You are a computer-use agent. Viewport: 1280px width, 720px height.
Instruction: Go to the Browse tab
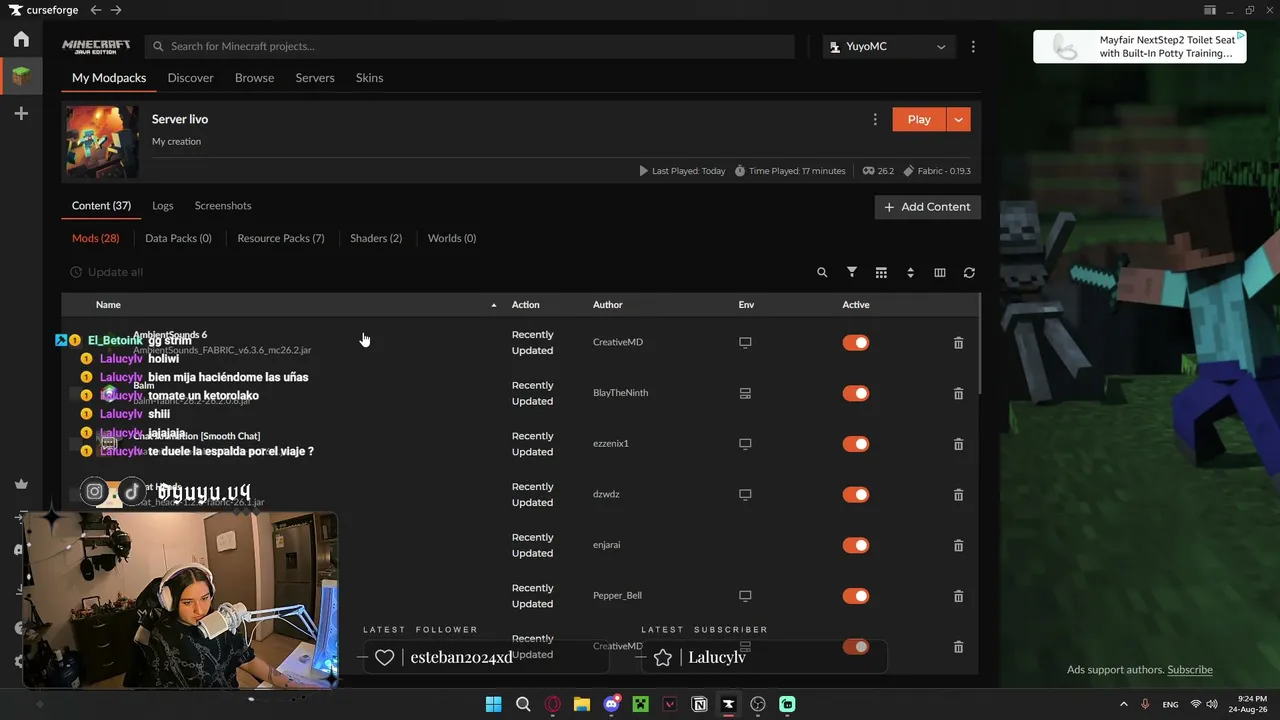(254, 78)
